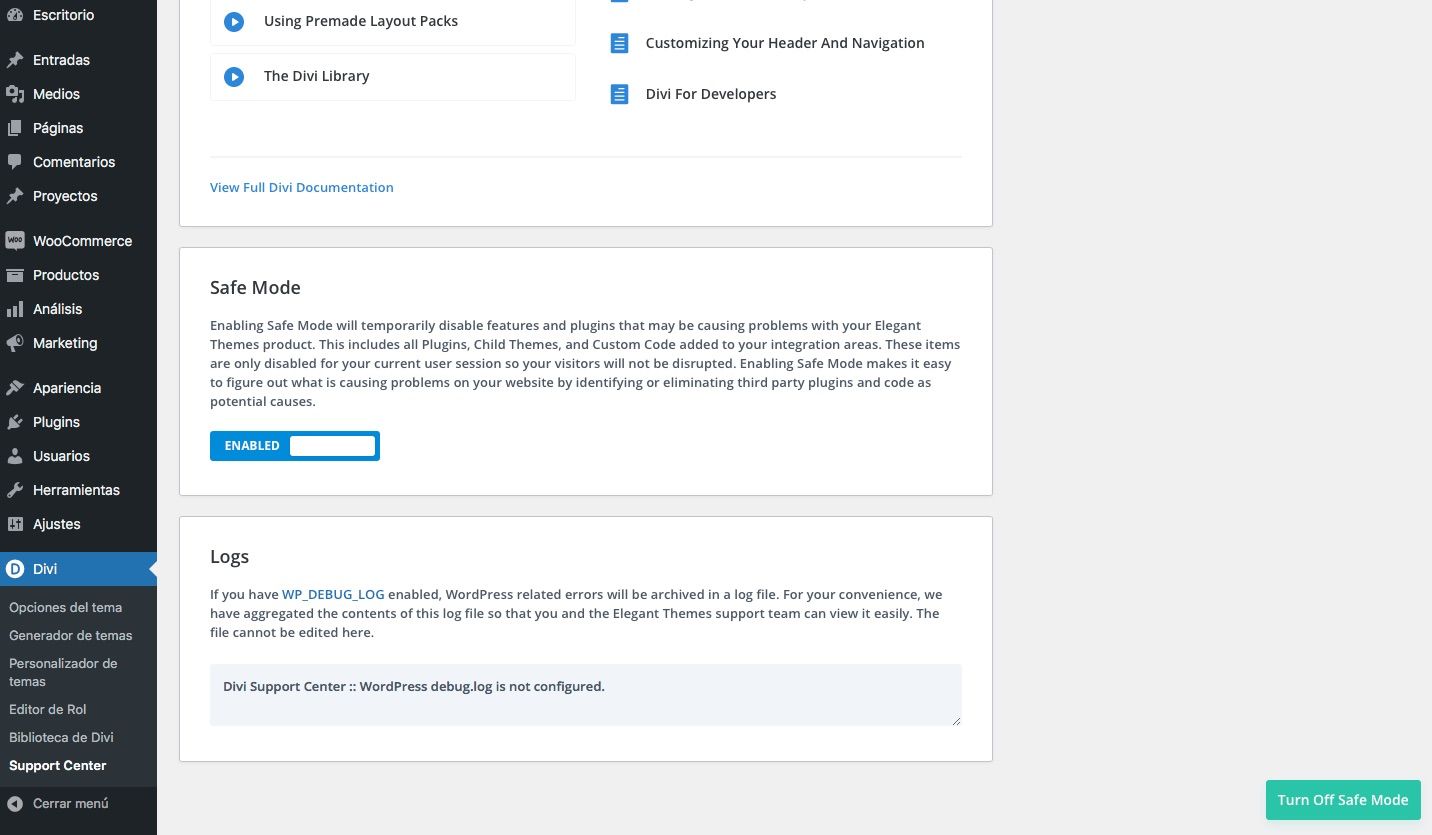The height and width of the screenshot is (835, 1432).
Task: Open Plugins via its plug icon
Action: tap(15, 422)
